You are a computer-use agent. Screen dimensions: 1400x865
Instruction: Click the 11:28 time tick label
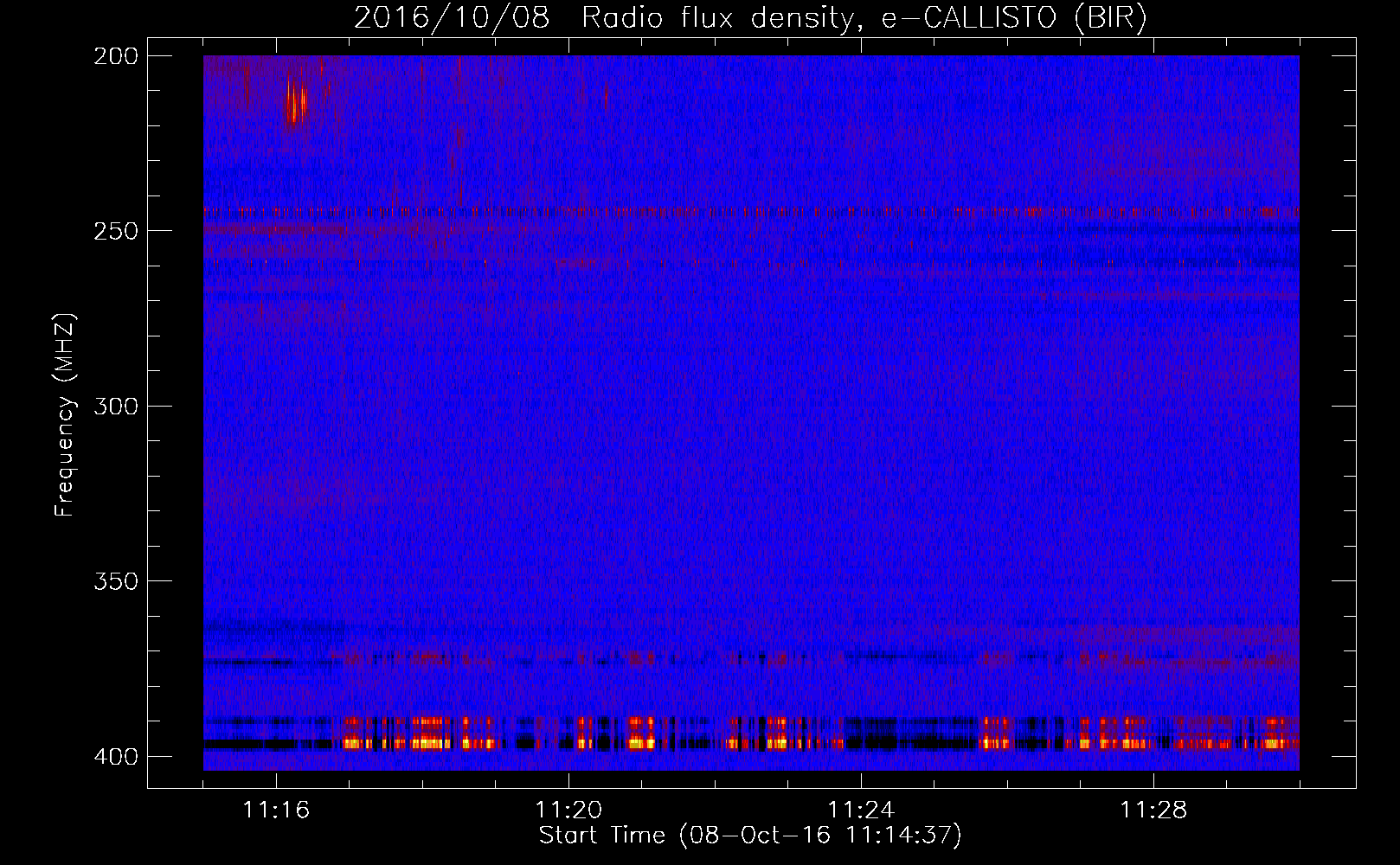coord(1153,811)
